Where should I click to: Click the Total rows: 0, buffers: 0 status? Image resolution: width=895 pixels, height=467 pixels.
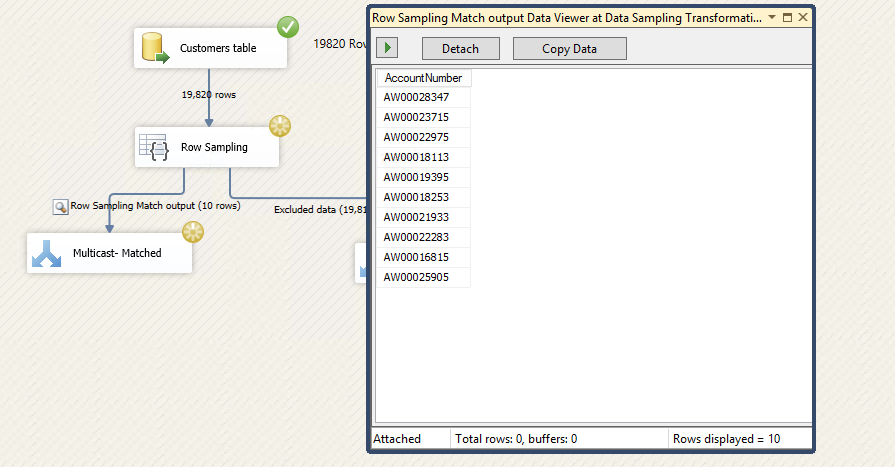[x=516, y=438]
